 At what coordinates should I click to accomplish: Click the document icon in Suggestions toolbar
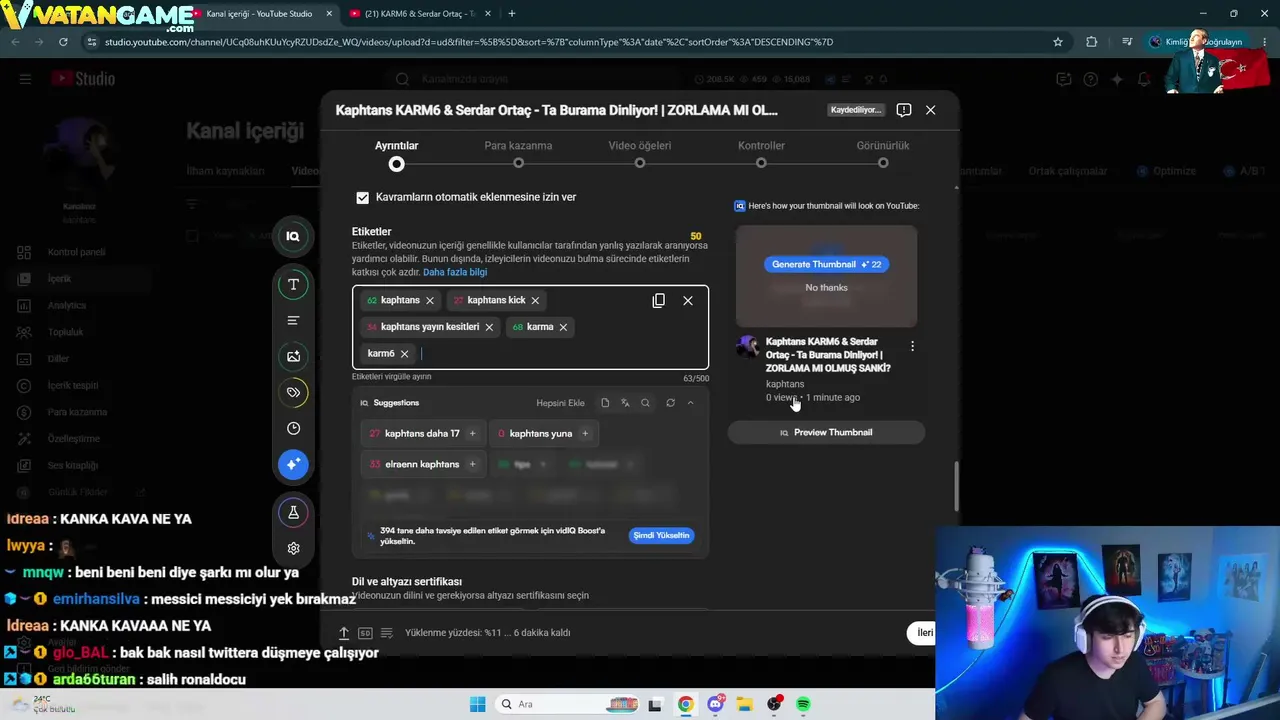[605, 403]
